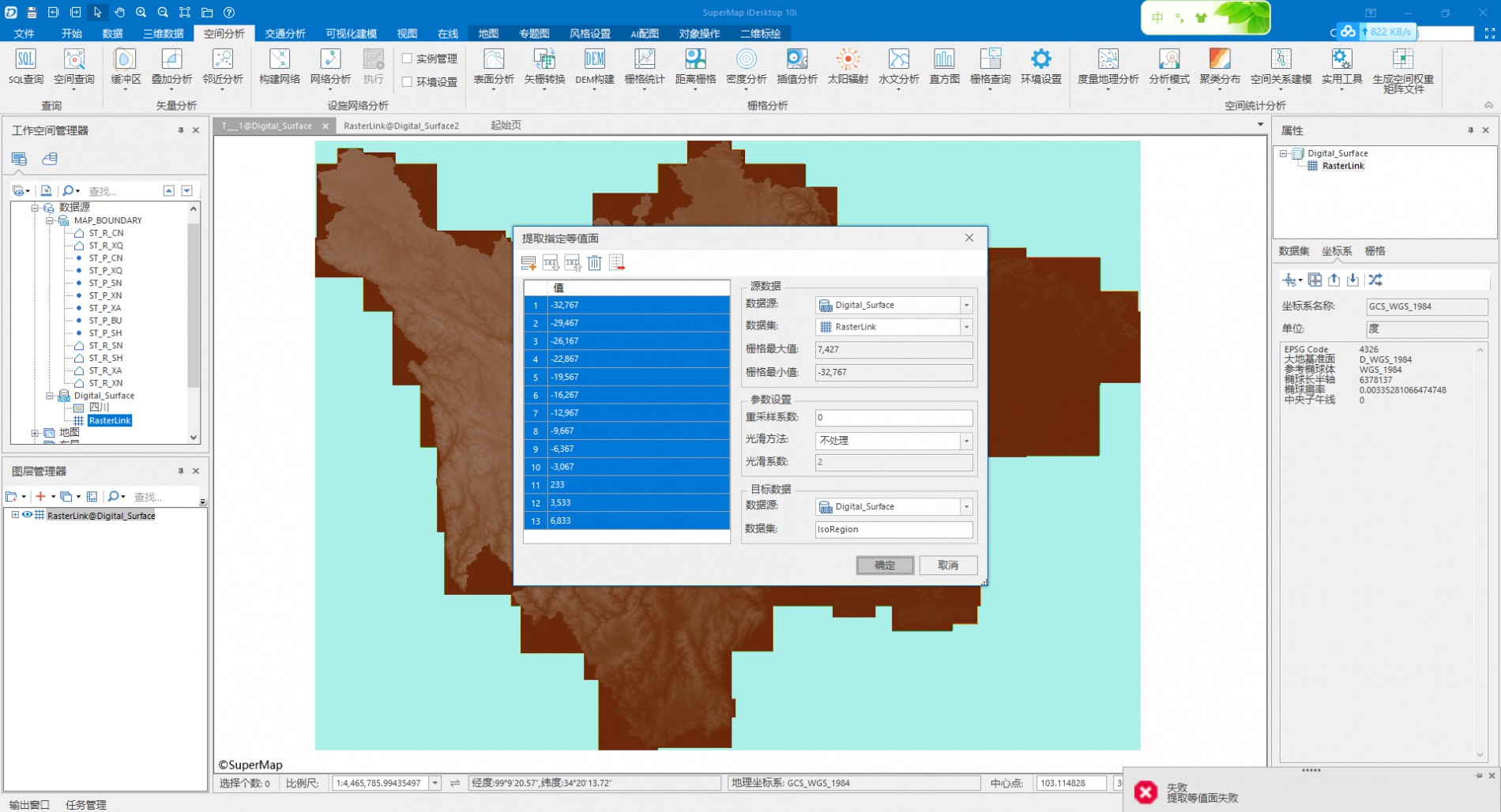
Task: Open the source 数据源 Digital_Surface dropdown
Action: [x=966, y=305]
